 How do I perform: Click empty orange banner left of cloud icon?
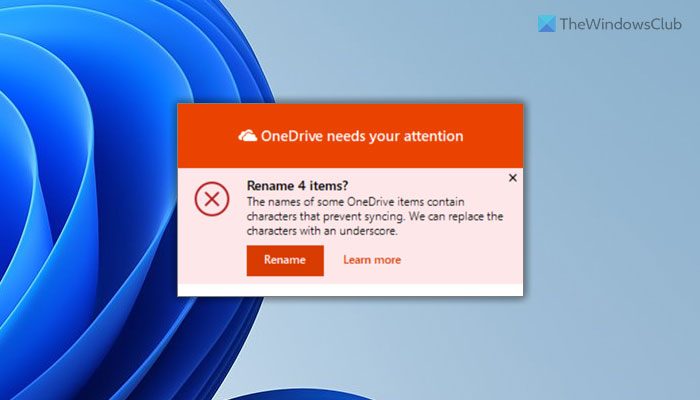pos(205,136)
